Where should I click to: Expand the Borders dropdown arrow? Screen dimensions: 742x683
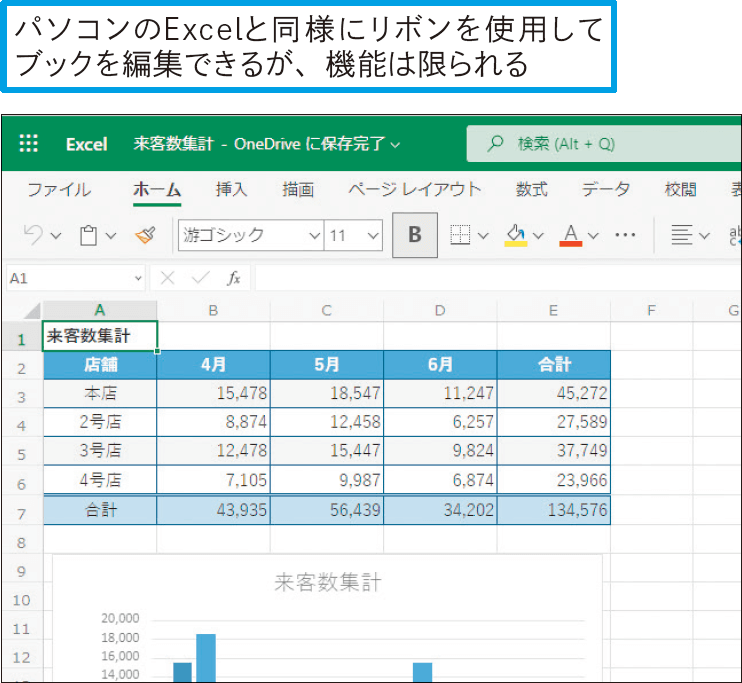(483, 235)
